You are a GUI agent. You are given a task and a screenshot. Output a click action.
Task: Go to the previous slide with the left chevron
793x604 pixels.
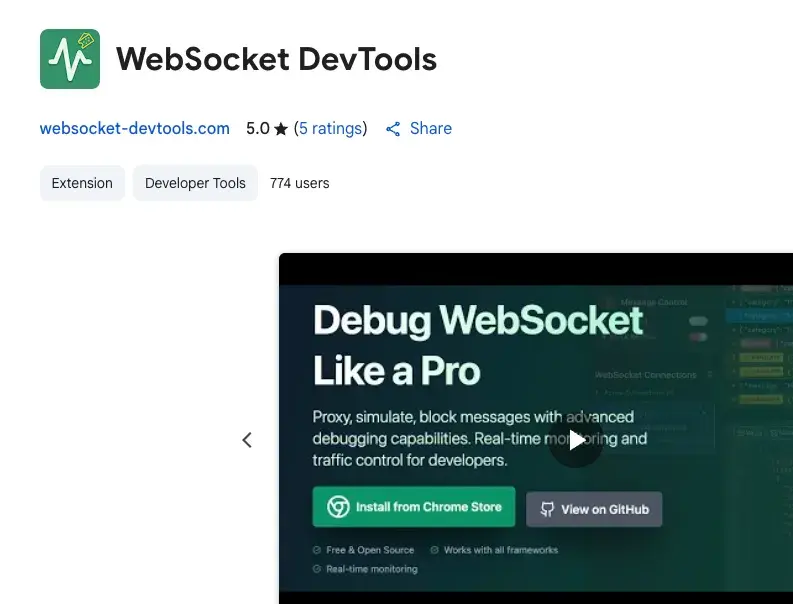(247, 440)
